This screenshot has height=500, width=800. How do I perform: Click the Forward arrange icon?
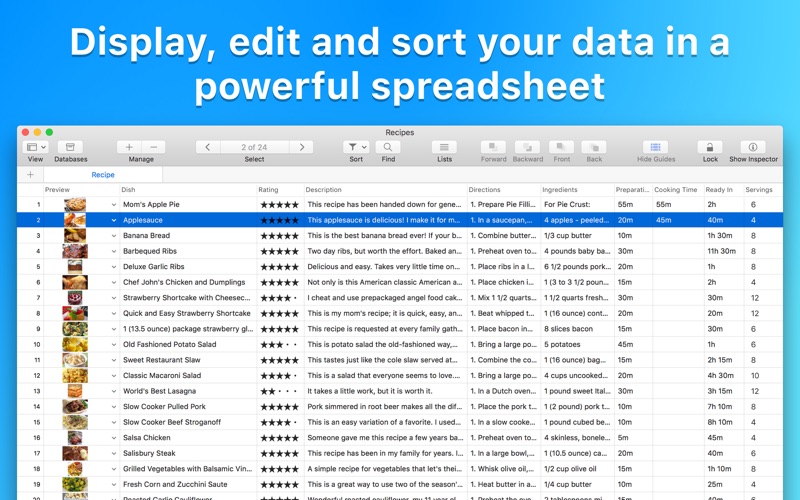coord(493,147)
